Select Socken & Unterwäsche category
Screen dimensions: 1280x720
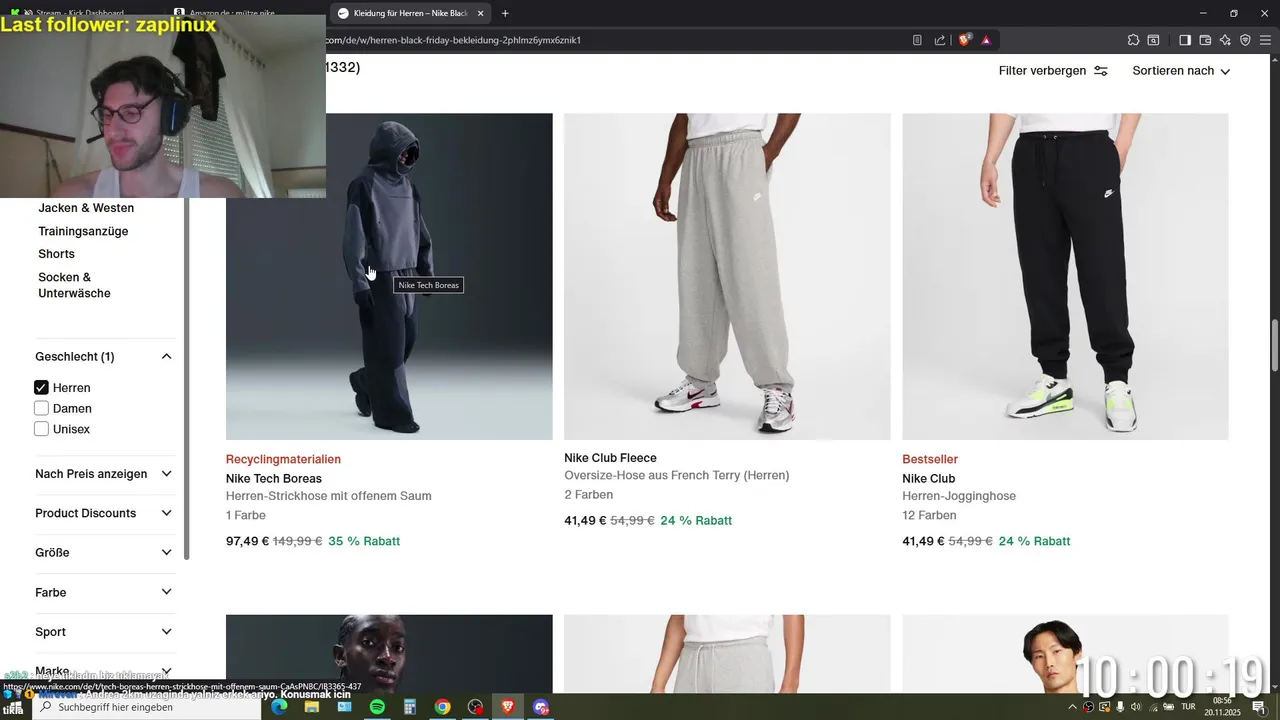74,285
